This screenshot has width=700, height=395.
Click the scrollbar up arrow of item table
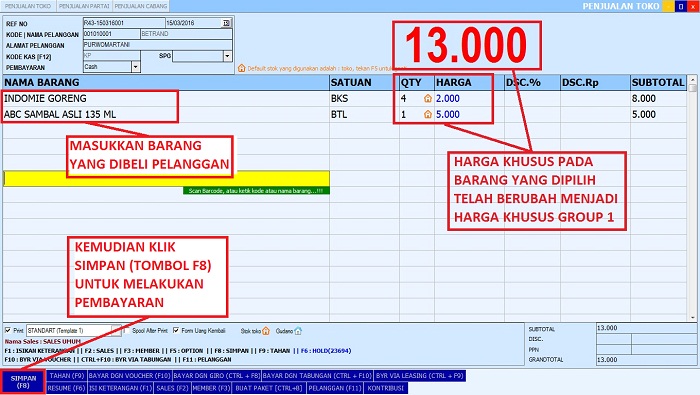coord(693,80)
